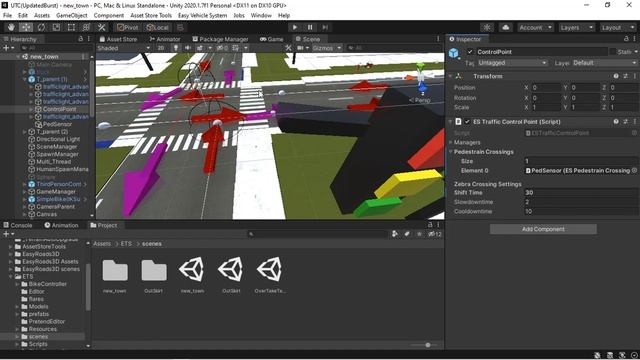Toggle hidden objects visibility count icon
Screen dimensions: 640x360
click(222, 48)
